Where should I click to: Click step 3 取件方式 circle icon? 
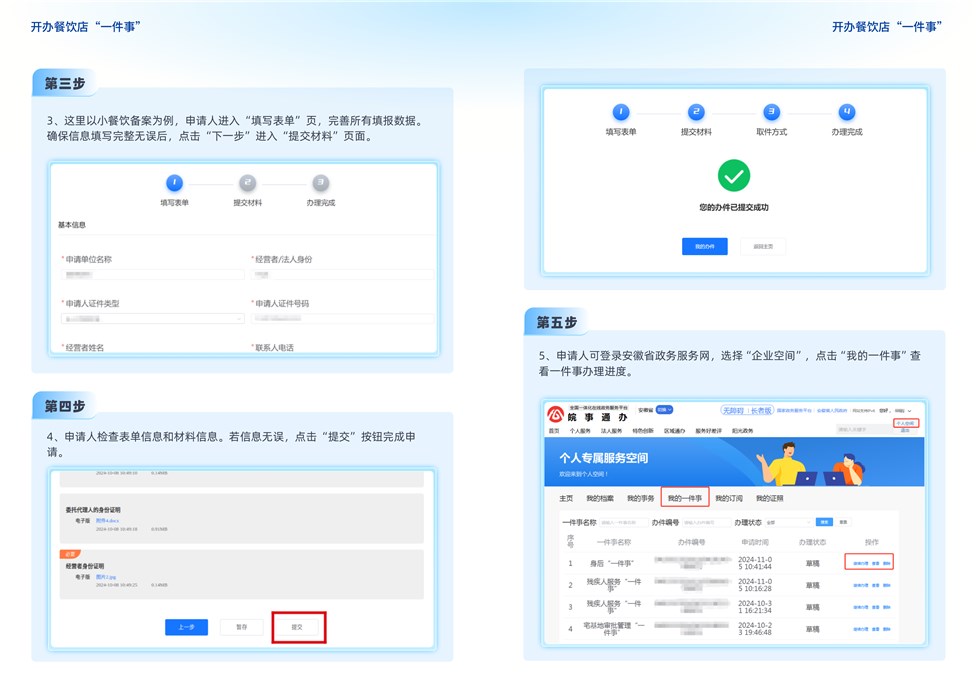coord(771,112)
